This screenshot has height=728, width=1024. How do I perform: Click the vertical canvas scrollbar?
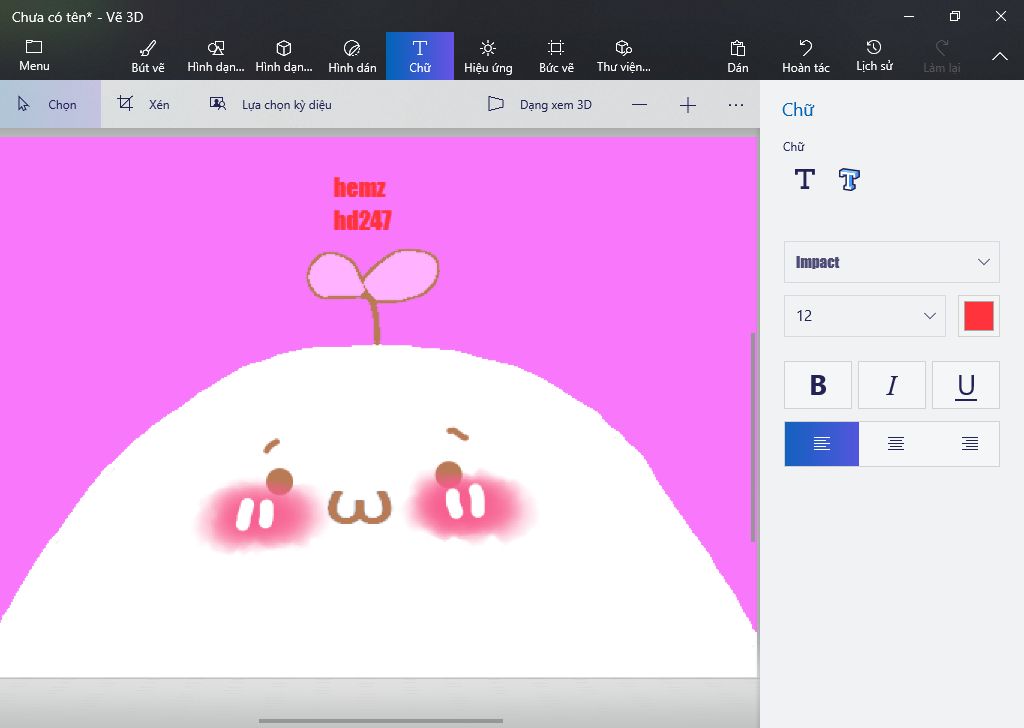[x=753, y=437]
